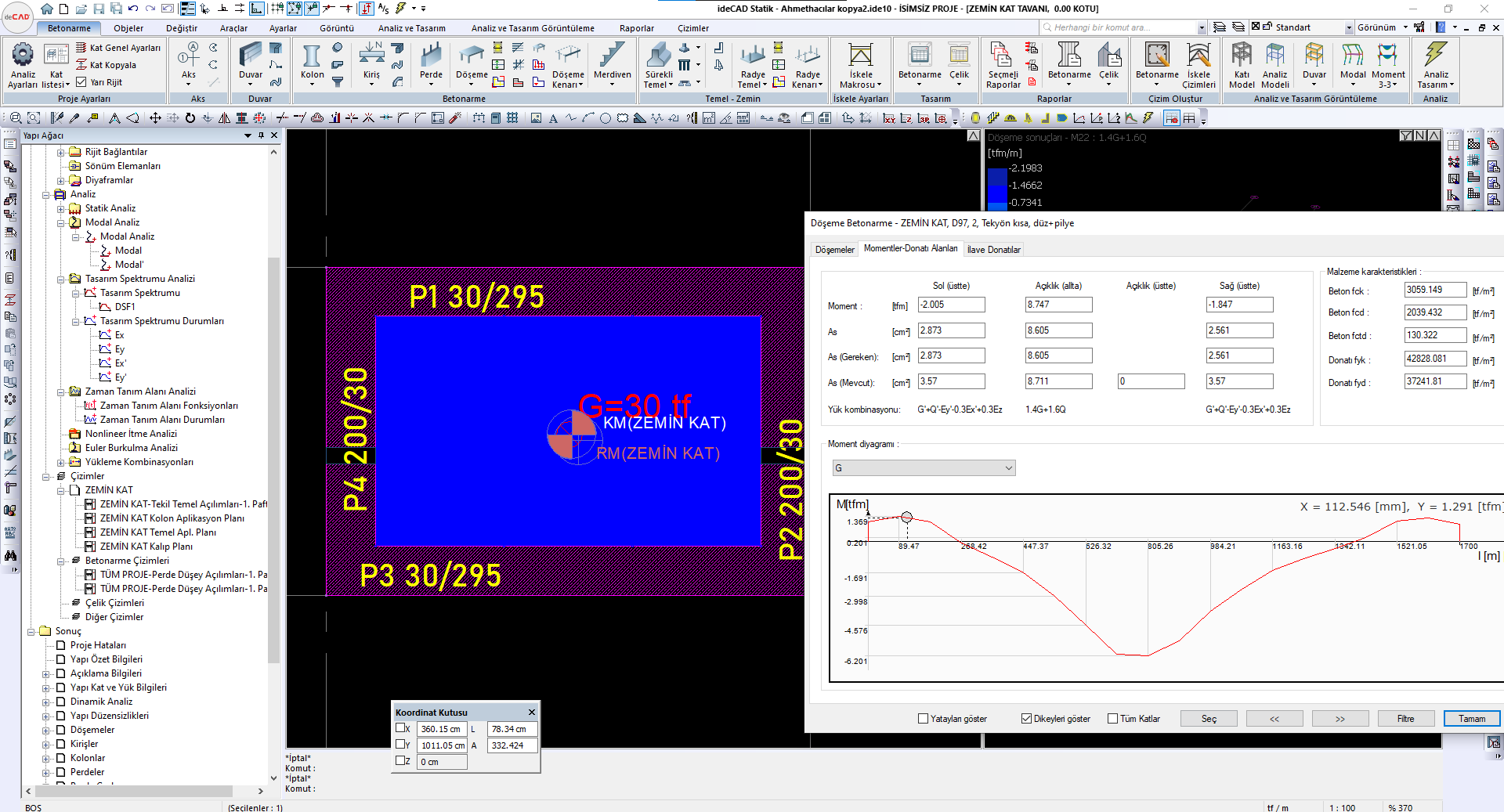The width and height of the screenshot is (1504, 812).
Task: Select the Perde shear wall tool
Action: 431,64
